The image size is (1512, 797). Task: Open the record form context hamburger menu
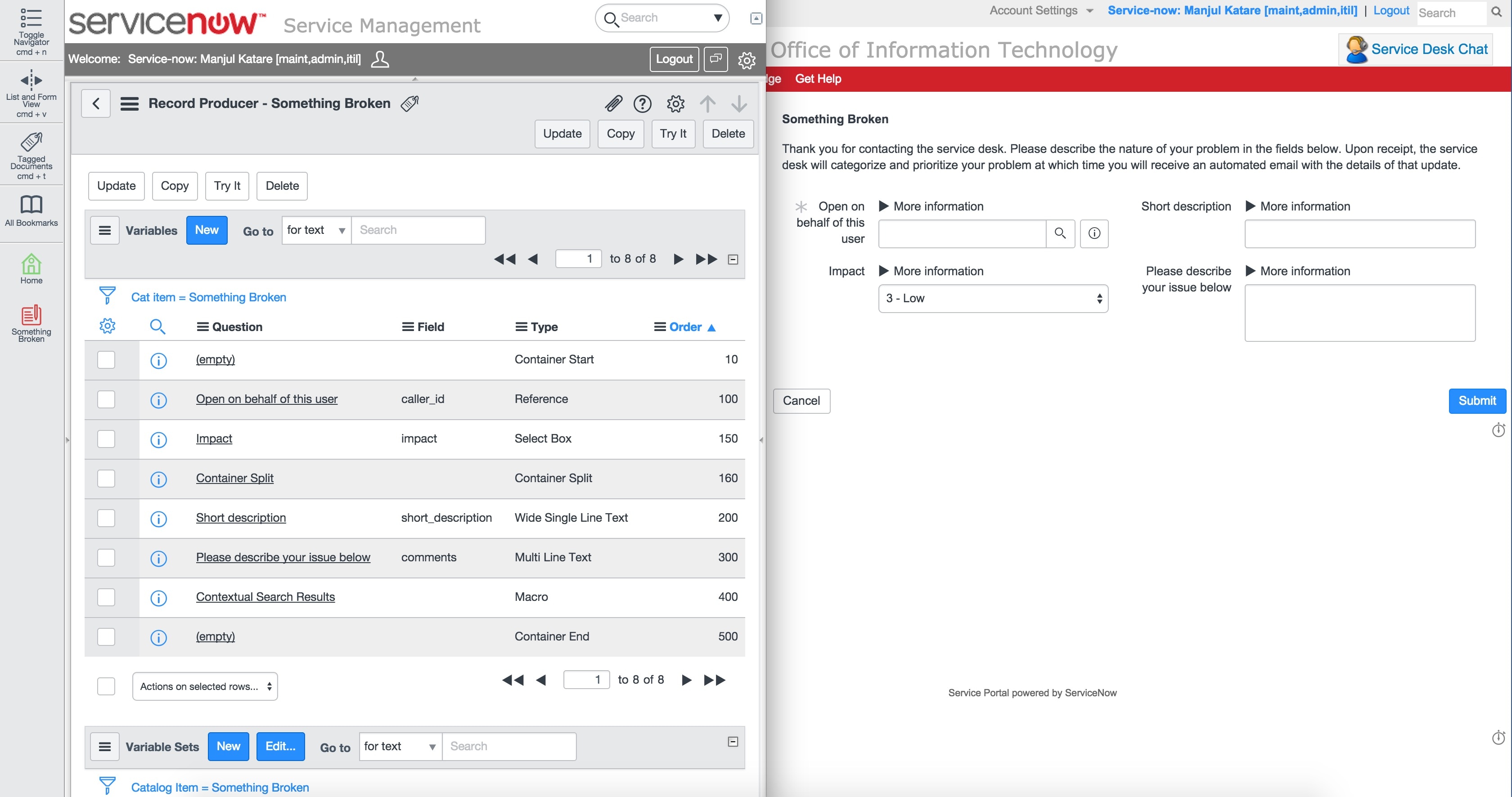click(129, 104)
